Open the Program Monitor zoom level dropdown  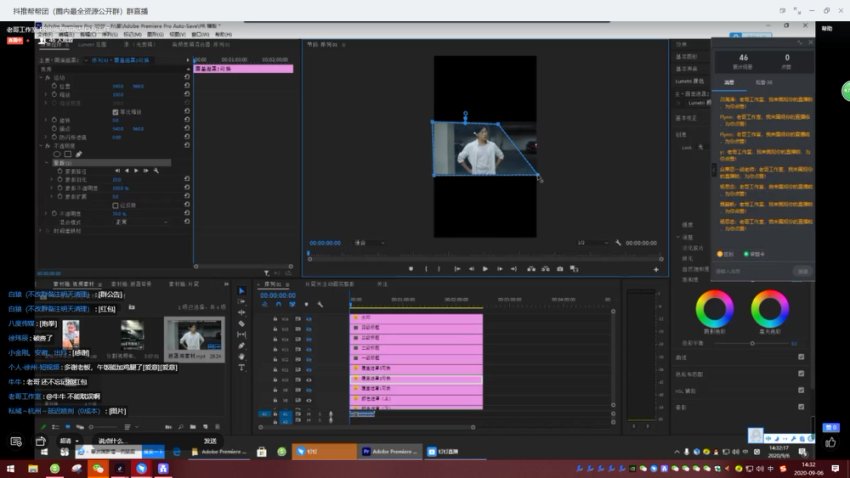[x=369, y=243]
